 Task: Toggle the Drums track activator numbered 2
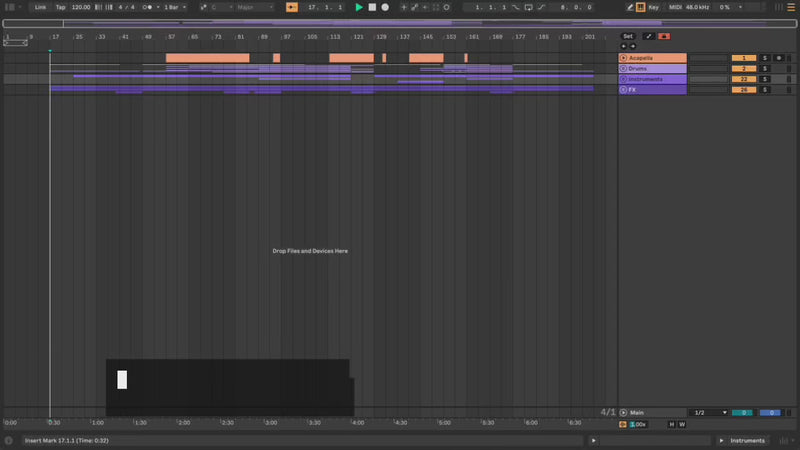pyautogui.click(x=743, y=68)
